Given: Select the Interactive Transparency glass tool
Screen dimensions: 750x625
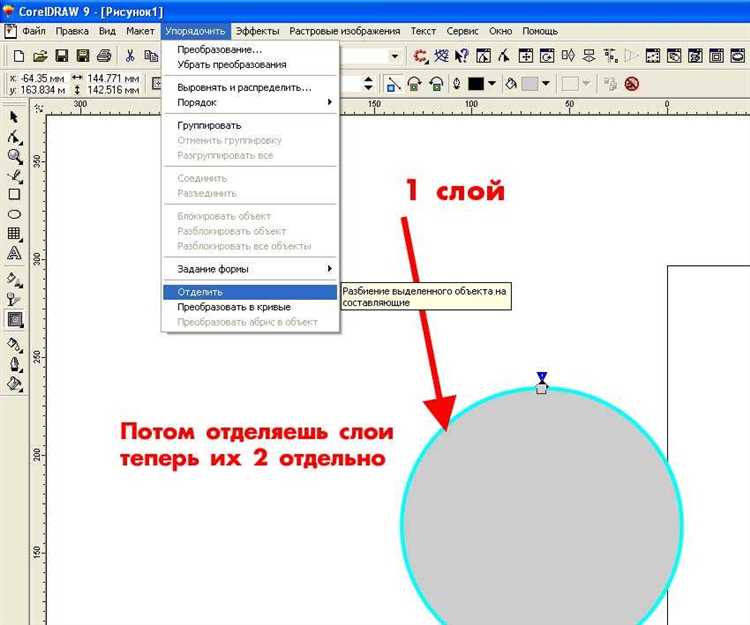Looking at the screenshot, I should pyautogui.click(x=14, y=300).
